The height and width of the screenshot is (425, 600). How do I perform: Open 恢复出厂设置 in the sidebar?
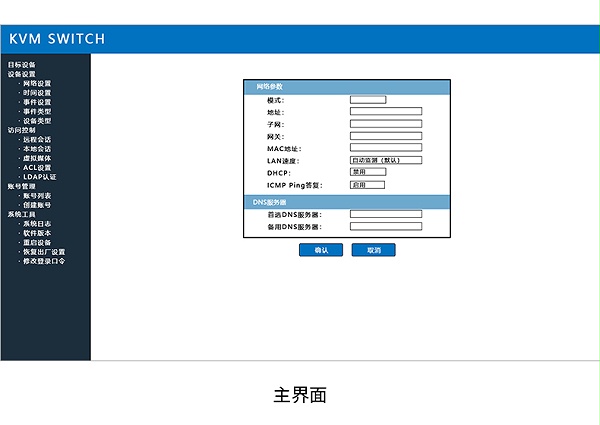tap(44, 252)
